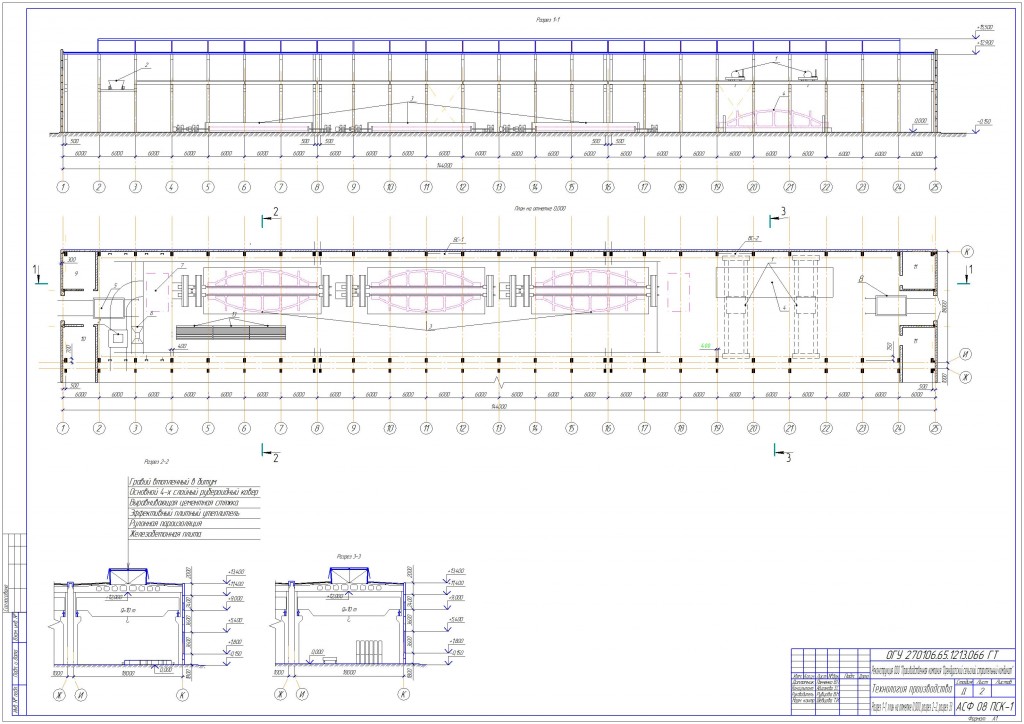Select the note "Эффективный плитный утеплитель"
Image resolution: width=1024 pixels, height=724 pixels.
coord(185,513)
